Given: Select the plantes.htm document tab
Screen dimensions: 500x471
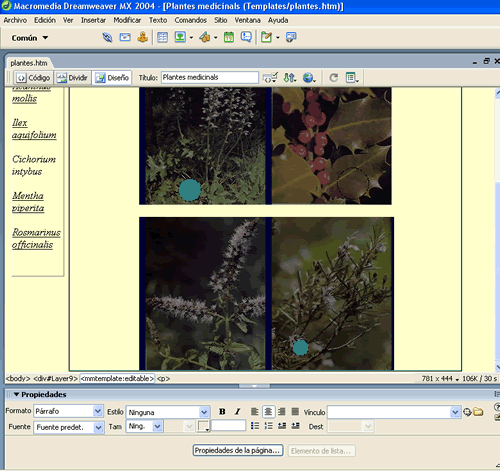Looking at the screenshot, I should [x=29, y=63].
